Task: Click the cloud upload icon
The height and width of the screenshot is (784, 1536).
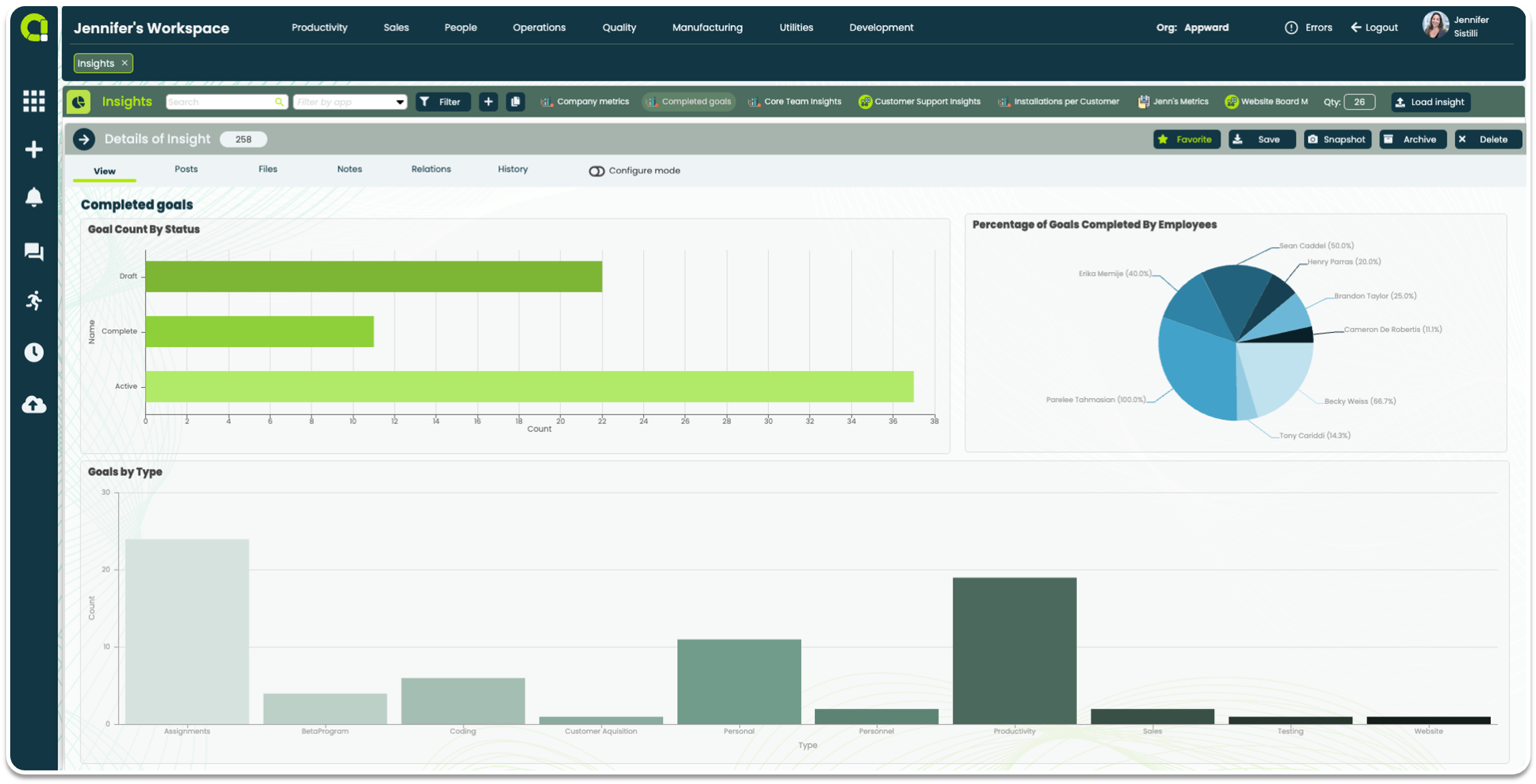Action: (x=33, y=405)
